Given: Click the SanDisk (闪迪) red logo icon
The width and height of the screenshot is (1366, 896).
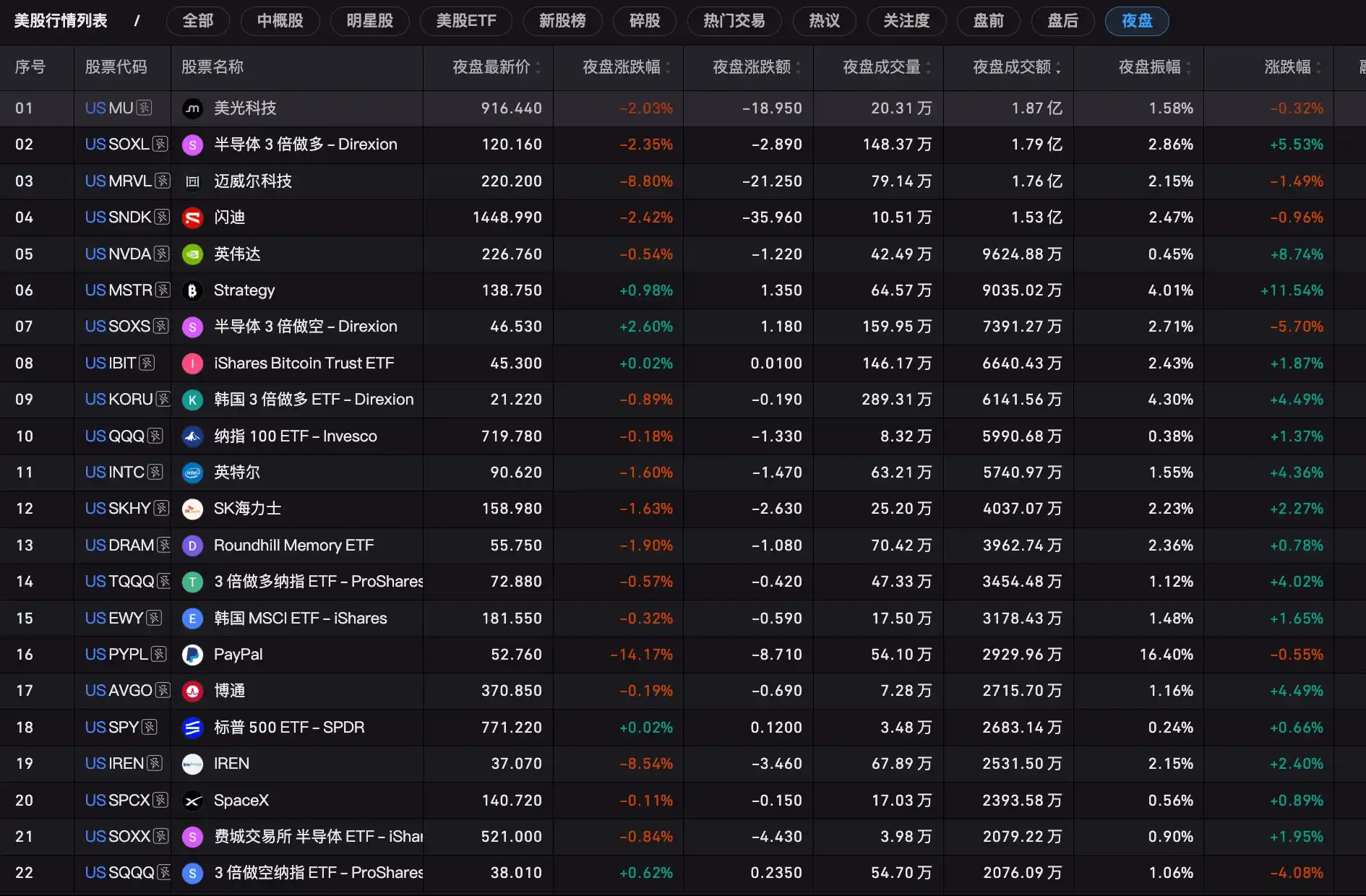Looking at the screenshot, I should 192,217.
